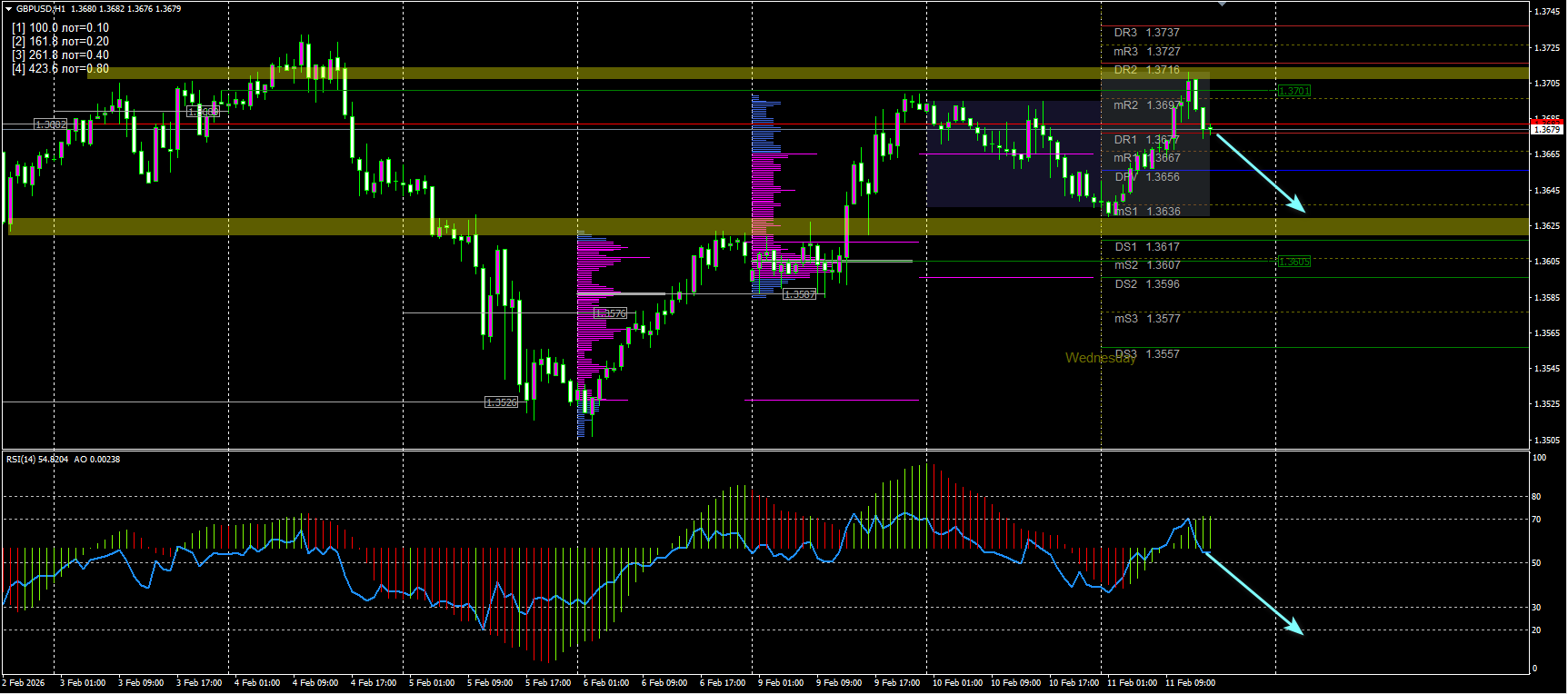Select the '[3] 261.8 лот=0.40' legend line
The height and width of the screenshot is (694, 1568).
[60, 55]
